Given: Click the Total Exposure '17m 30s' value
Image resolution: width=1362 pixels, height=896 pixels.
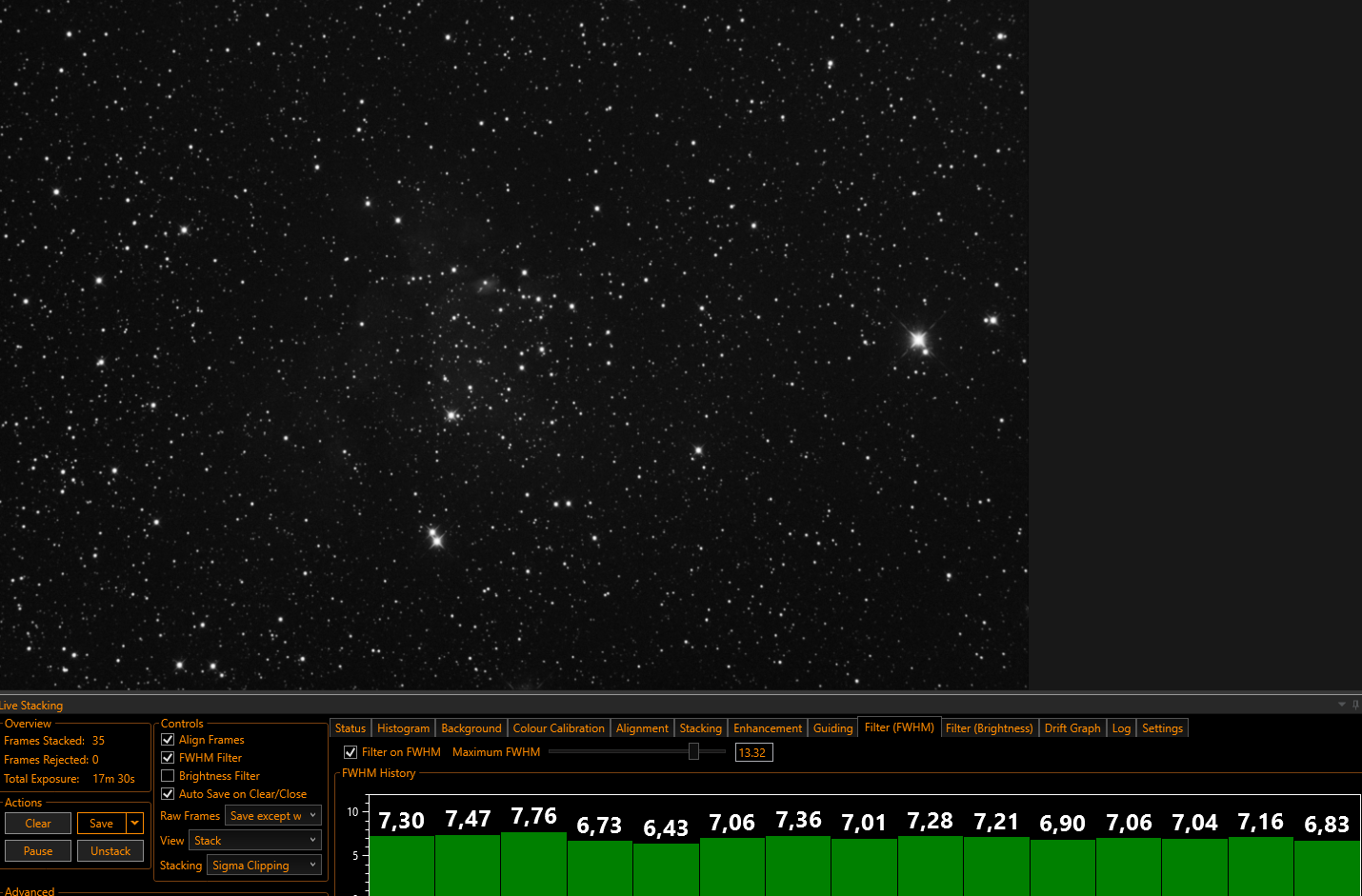Looking at the screenshot, I should pyautogui.click(x=114, y=779).
